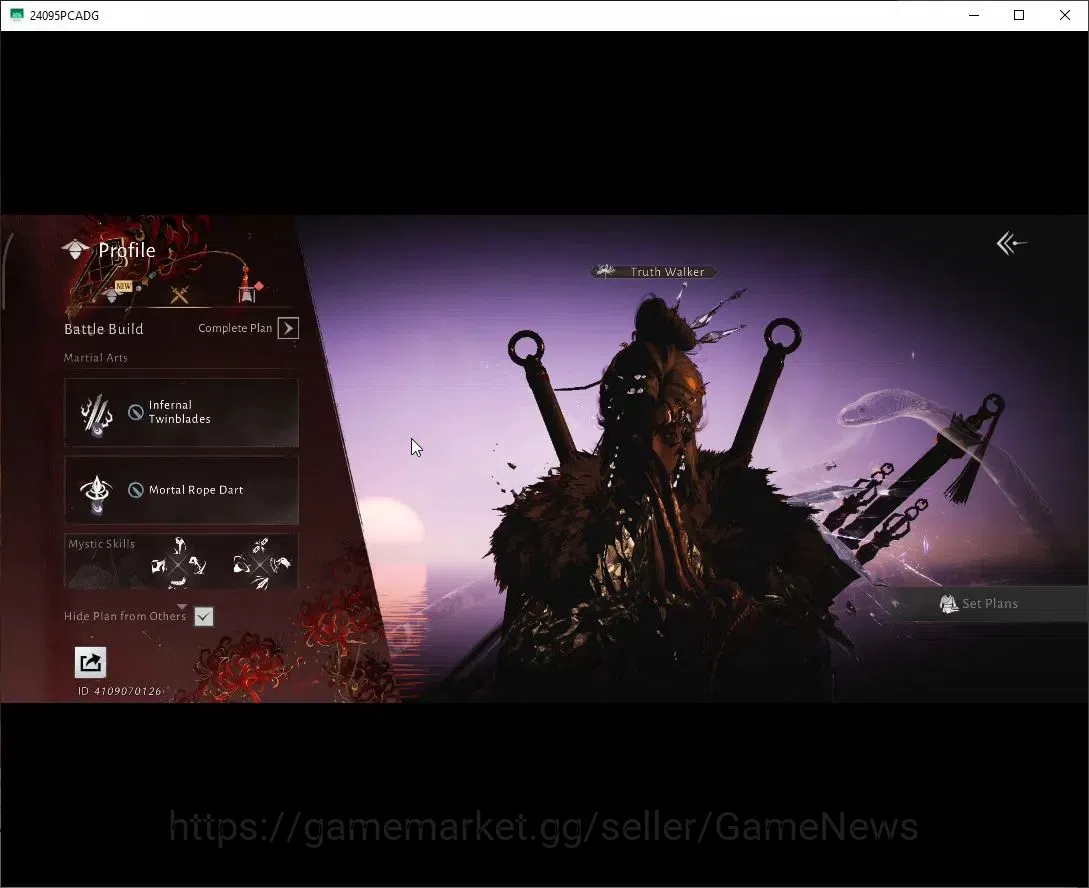Switch to the lantern tab with red diamond
Image resolution: width=1089 pixels, height=888 pixels.
point(248,292)
